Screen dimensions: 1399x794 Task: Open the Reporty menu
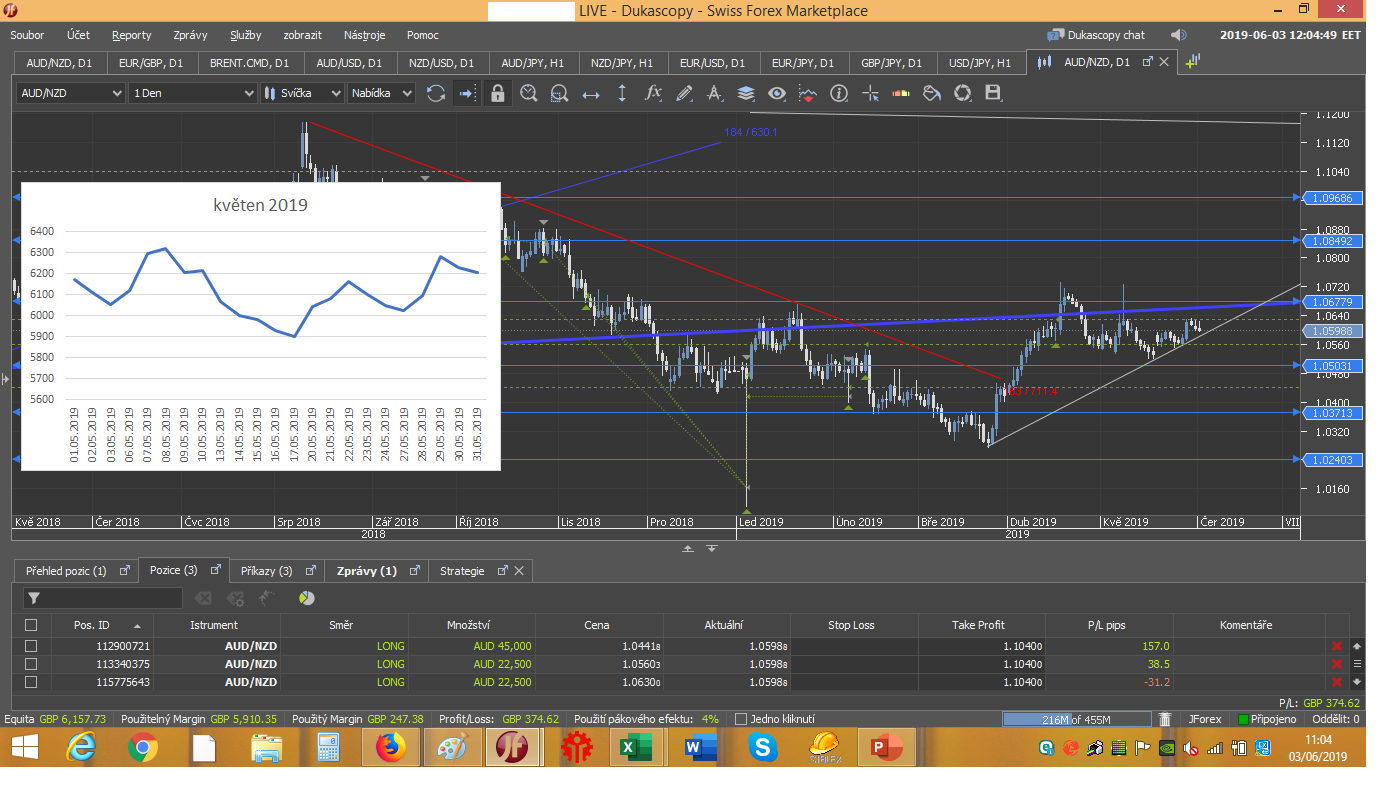coord(131,35)
